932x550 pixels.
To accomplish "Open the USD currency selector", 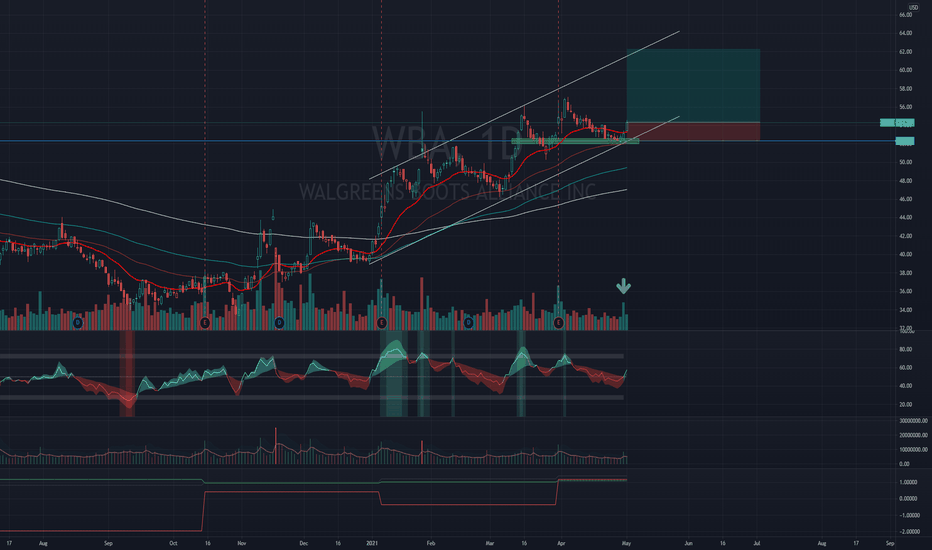I will click(913, 7).
